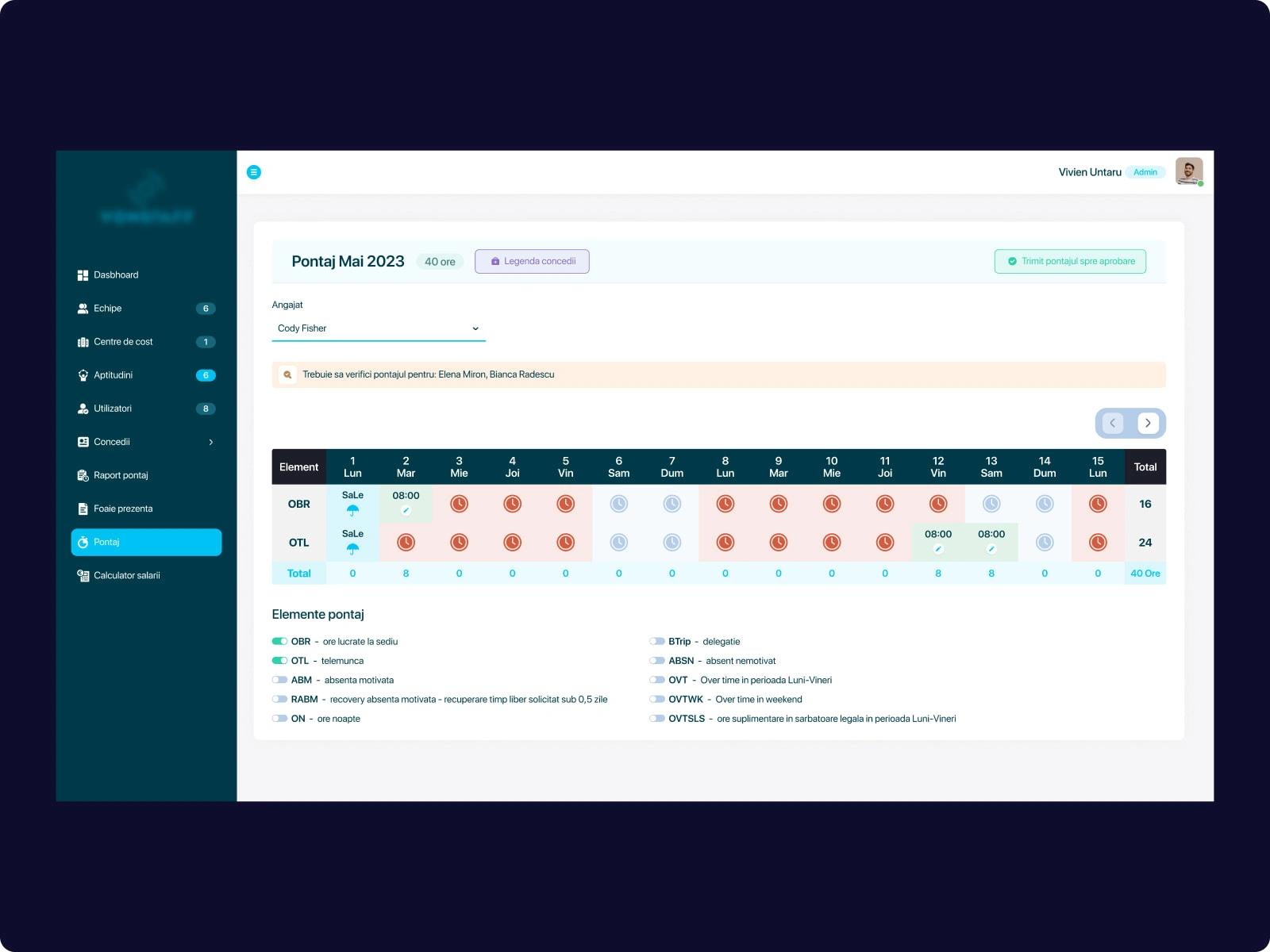Go to previous period with left arrow
Screen dimensions: 1270x952
tap(1113, 423)
